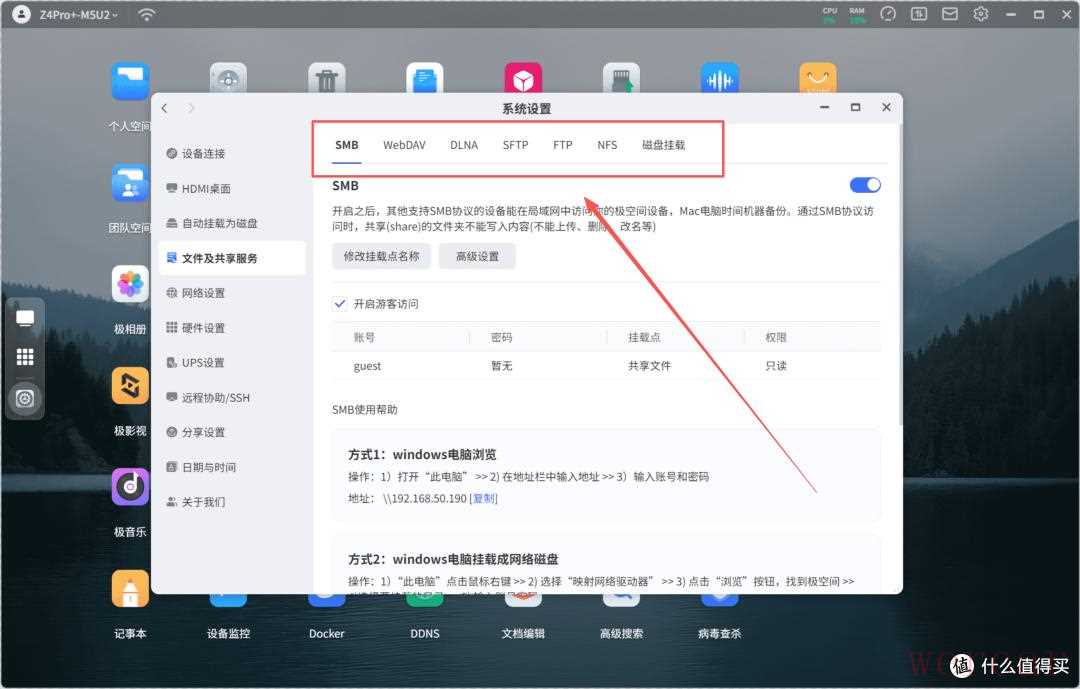Open the app grid icon in left dock
The image size is (1080, 689).
25,357
